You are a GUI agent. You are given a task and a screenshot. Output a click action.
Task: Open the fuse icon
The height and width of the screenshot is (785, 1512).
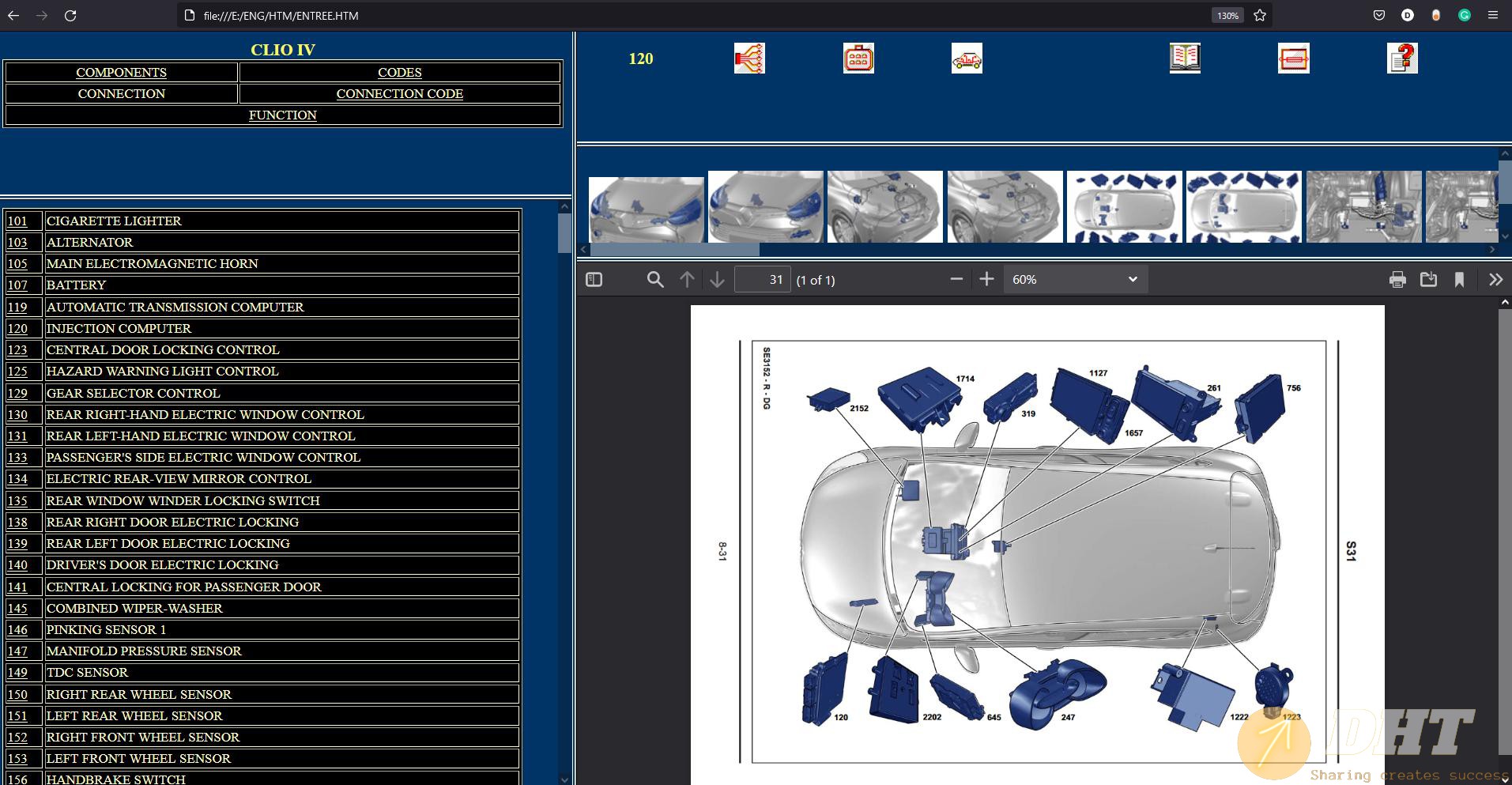(x=1293, y=58)
